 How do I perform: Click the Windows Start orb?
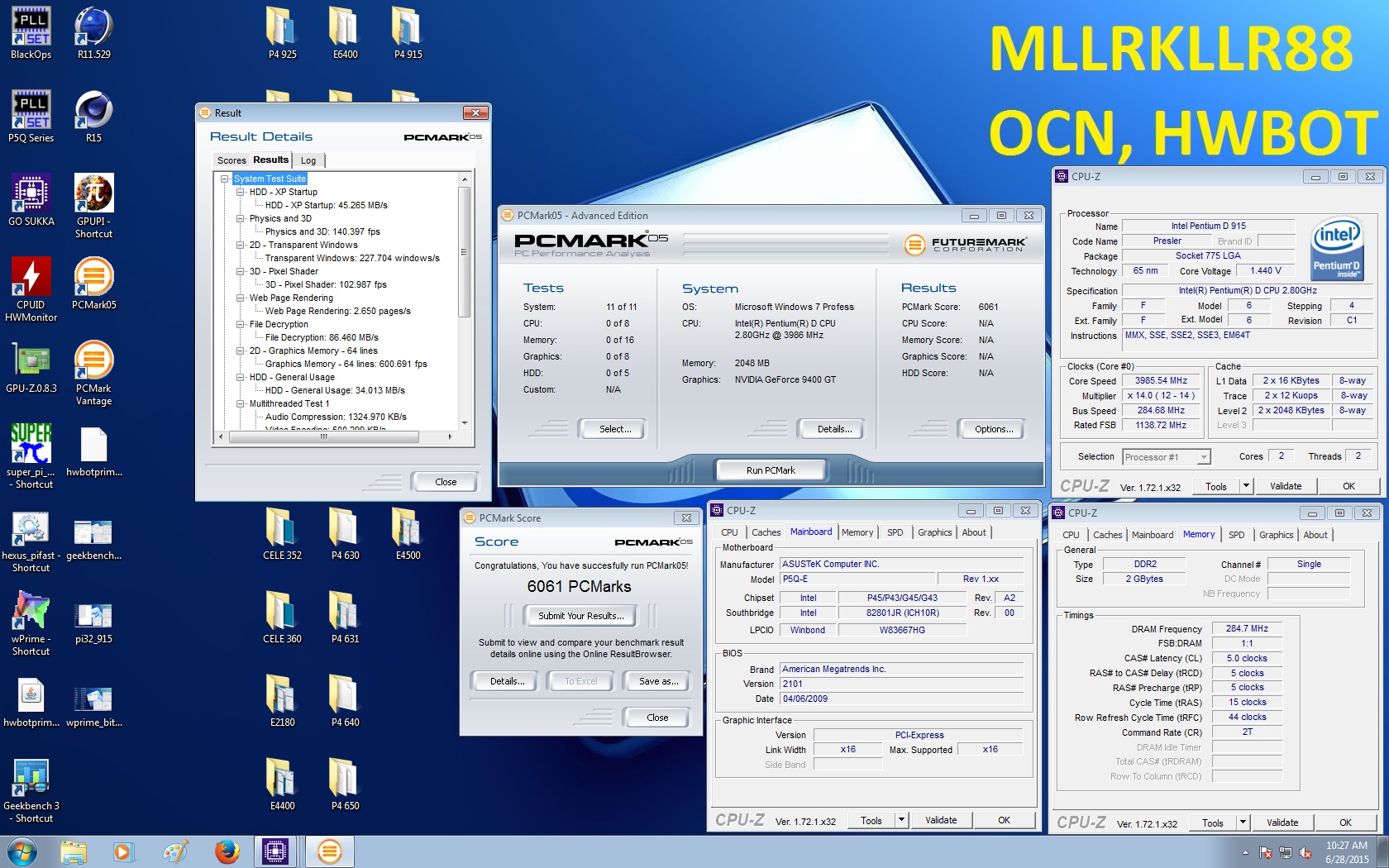point(21,851)
